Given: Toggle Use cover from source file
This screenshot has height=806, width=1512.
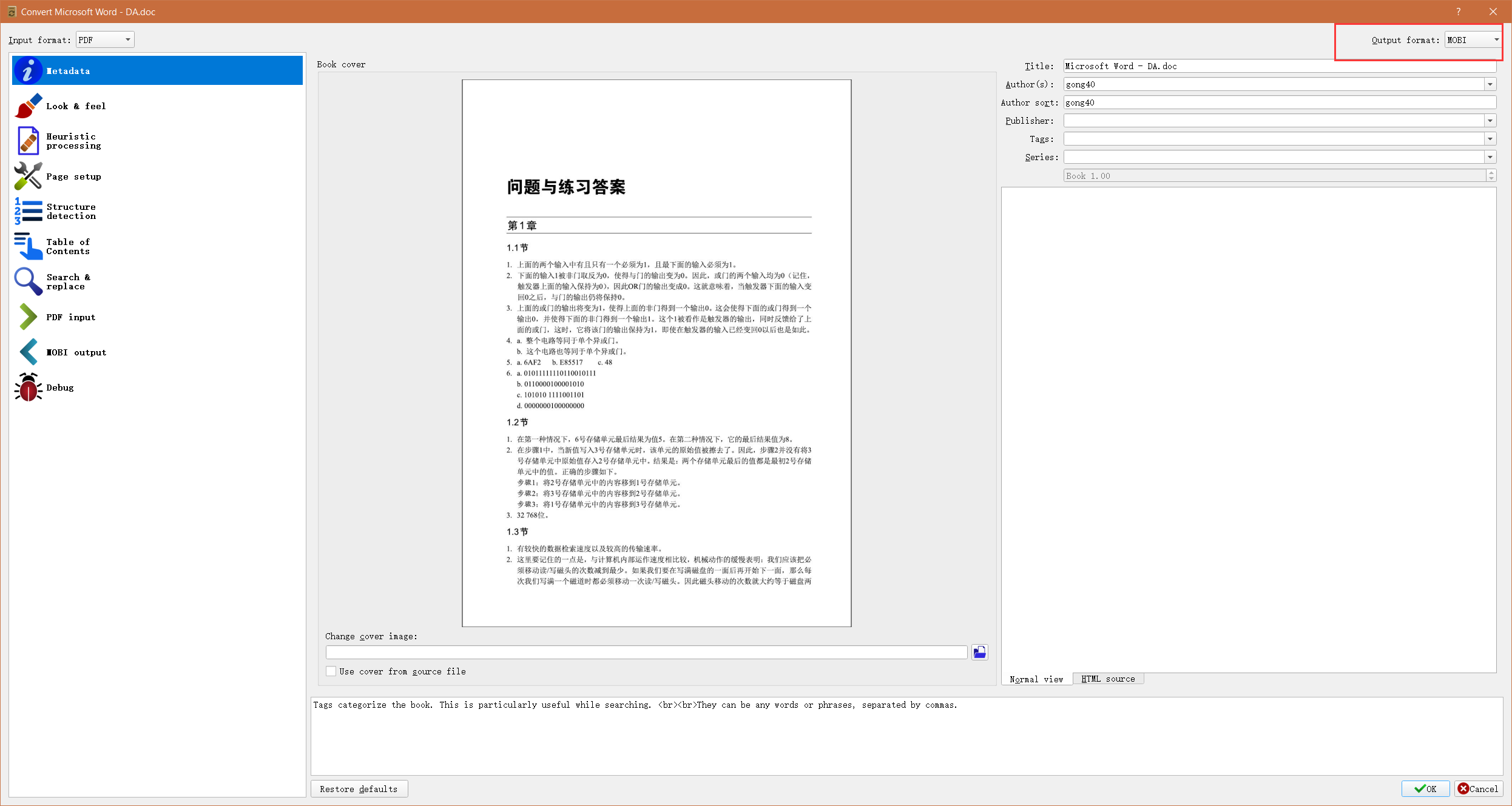Looking at the screenshot, I should click(x=331, y=671).
